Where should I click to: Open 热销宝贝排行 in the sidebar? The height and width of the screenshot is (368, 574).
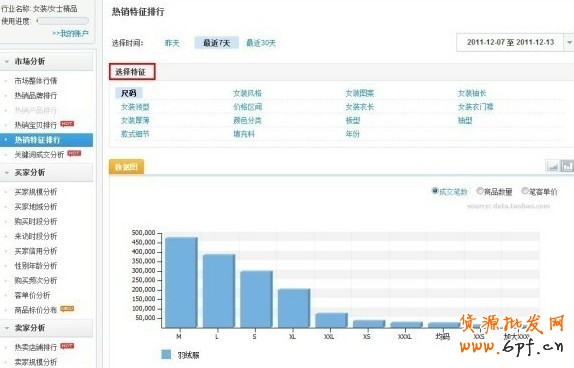pyautogui.click(x=36, y=125)
